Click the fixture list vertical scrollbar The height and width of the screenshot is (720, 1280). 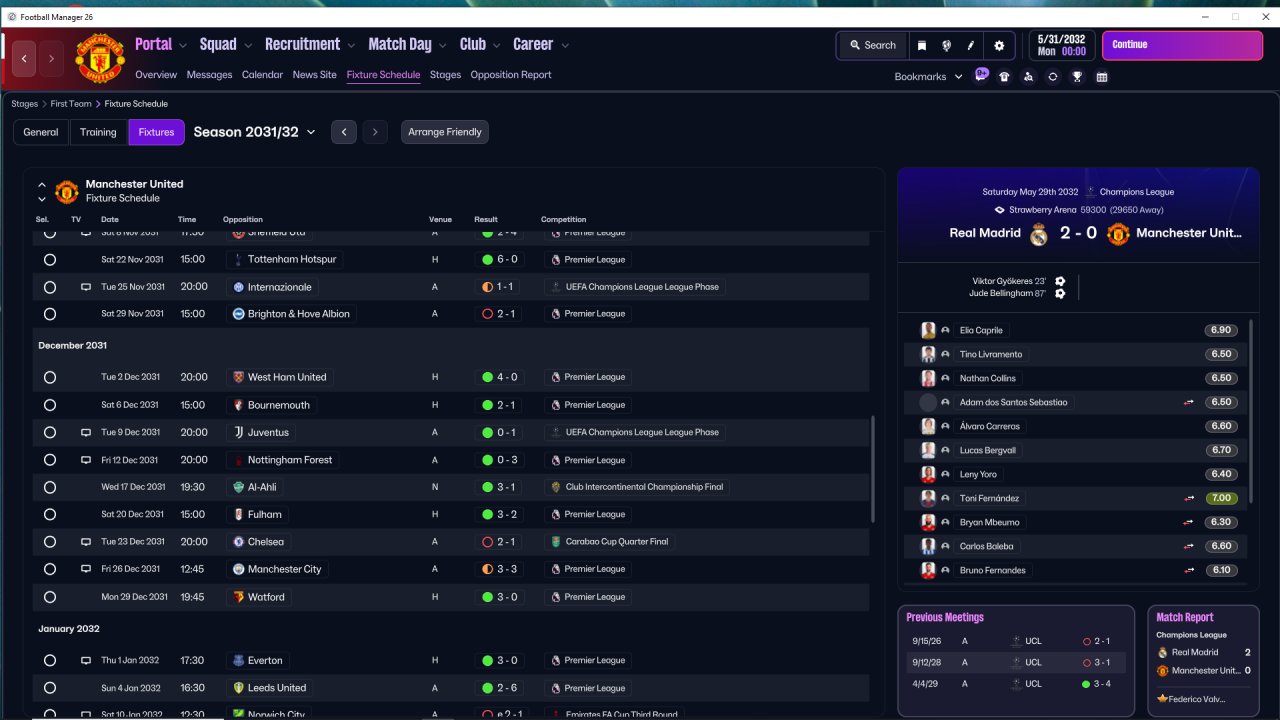coord(873,469)
